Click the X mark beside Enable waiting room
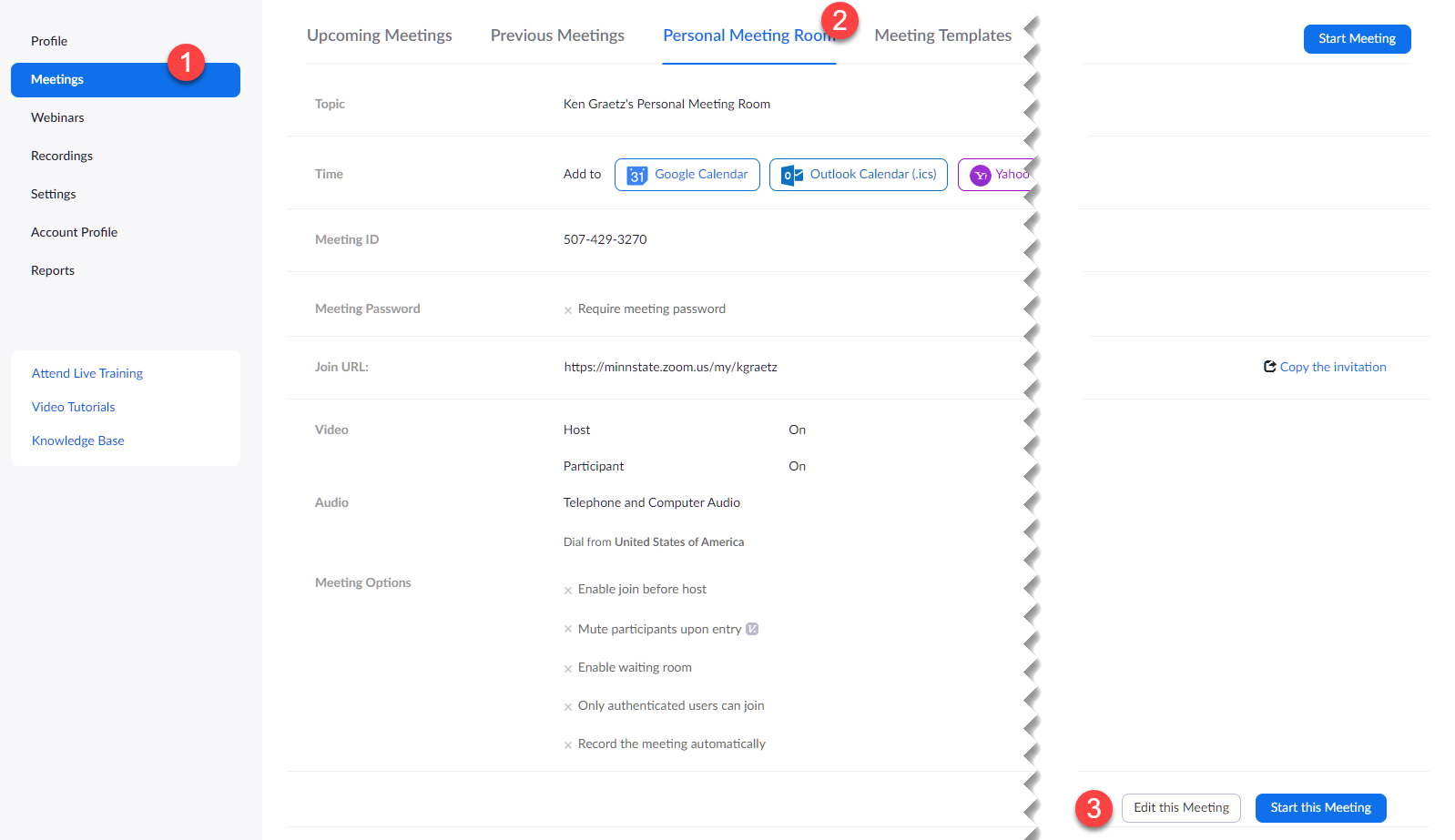 coord(568,669)
